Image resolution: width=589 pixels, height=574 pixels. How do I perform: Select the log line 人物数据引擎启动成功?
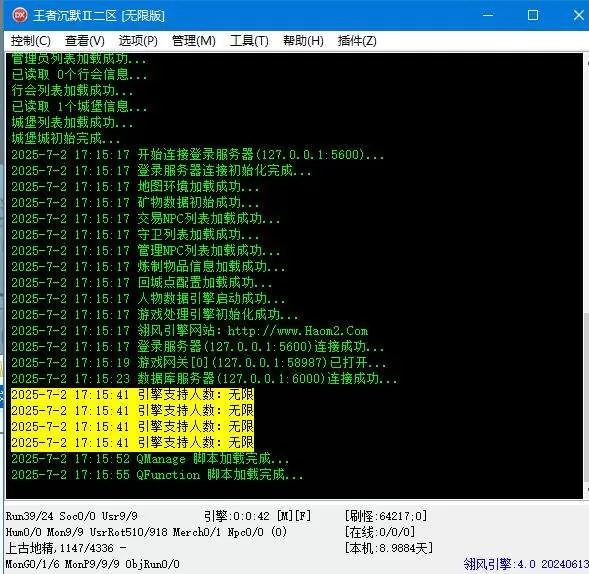148,299
